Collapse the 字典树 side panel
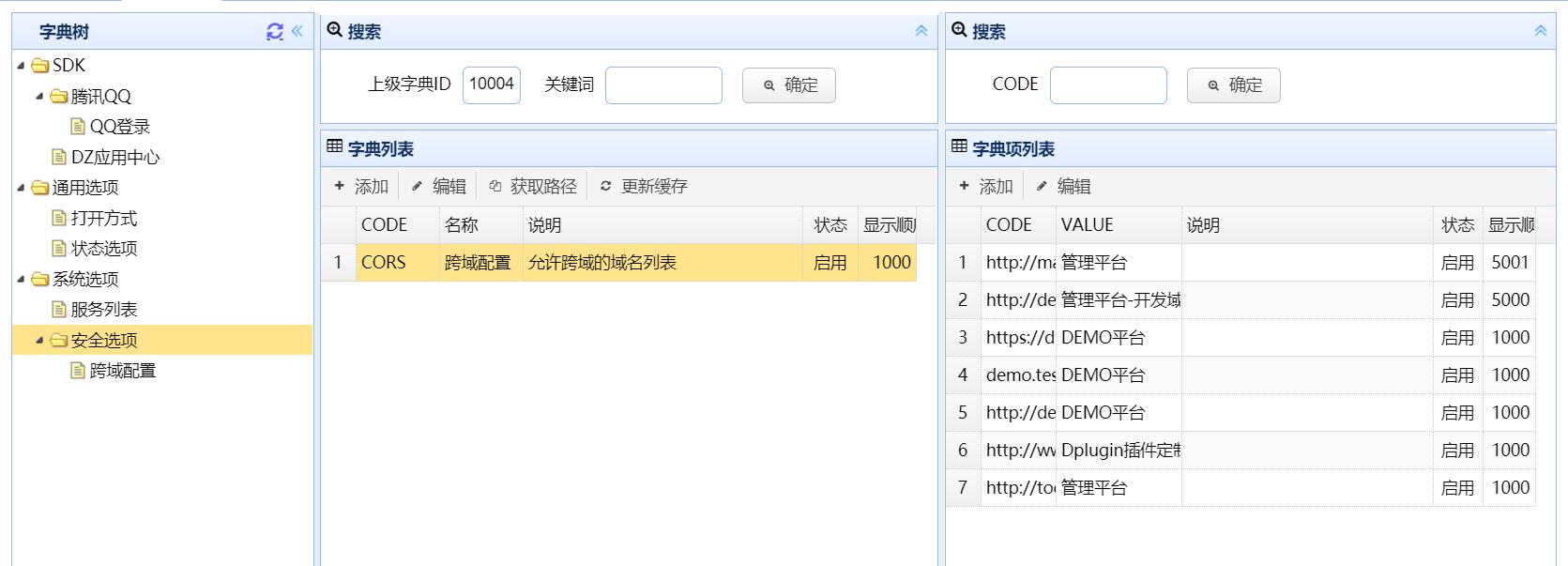The width and height of the screenshot is (1568, 566). coord(297,31)
